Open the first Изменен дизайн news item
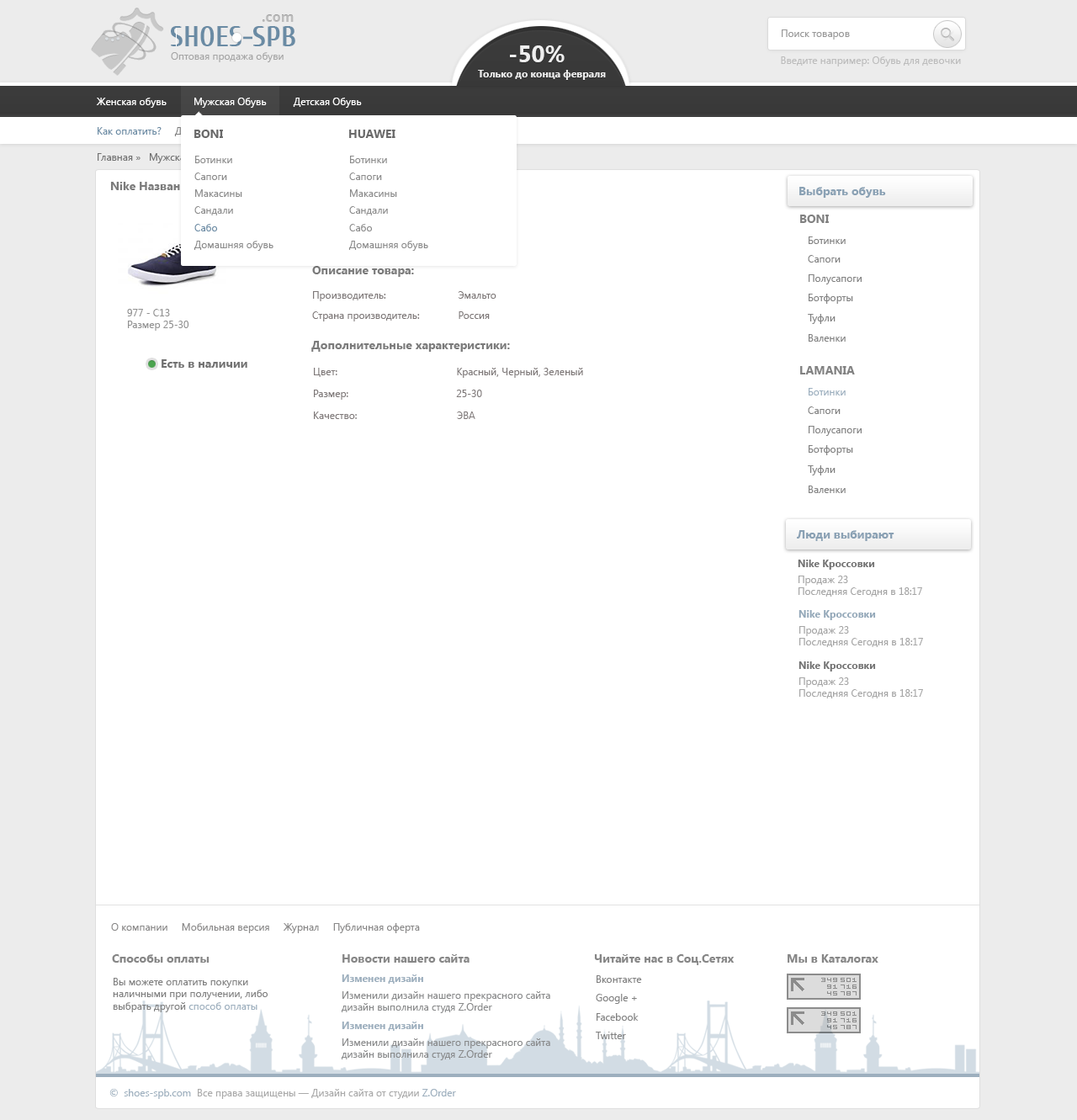 coord(382,979)
